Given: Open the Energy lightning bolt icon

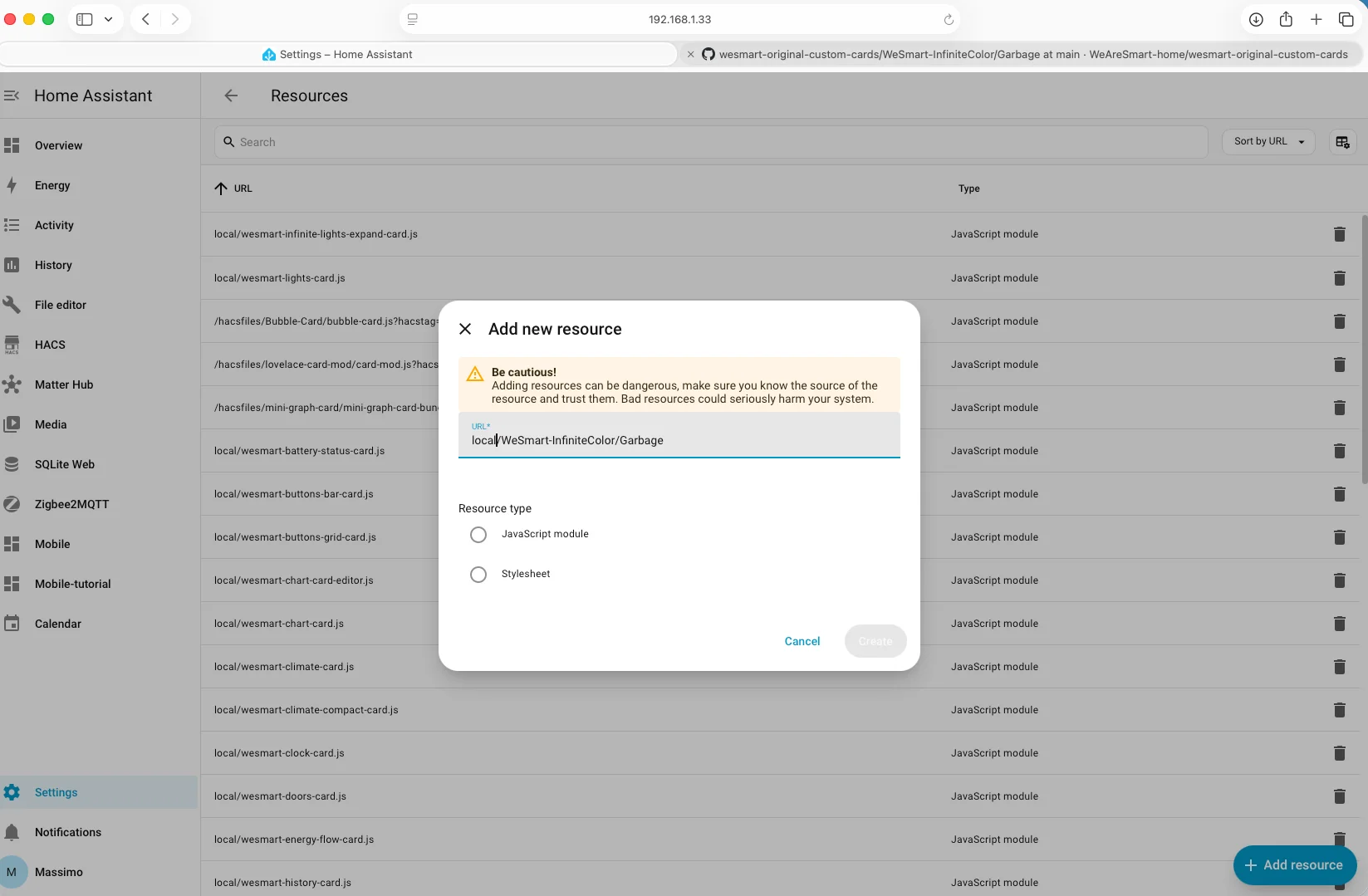Looking at the screenshot, I should point(12,185).
